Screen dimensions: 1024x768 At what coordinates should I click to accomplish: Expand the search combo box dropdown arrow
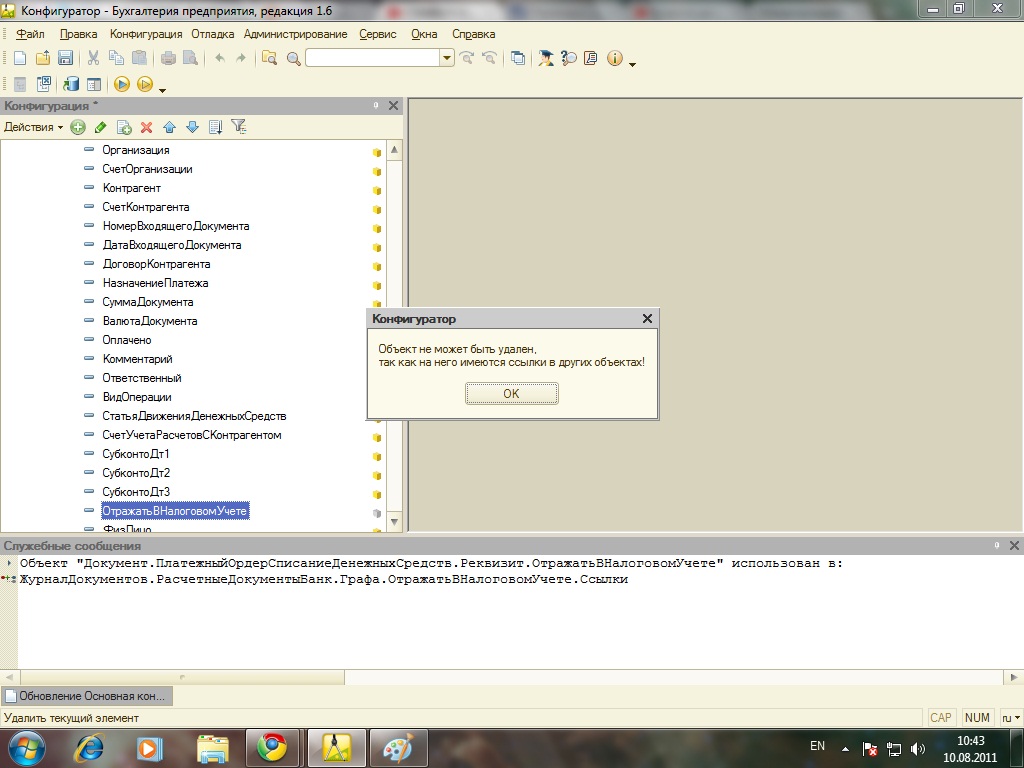[447, 58]
